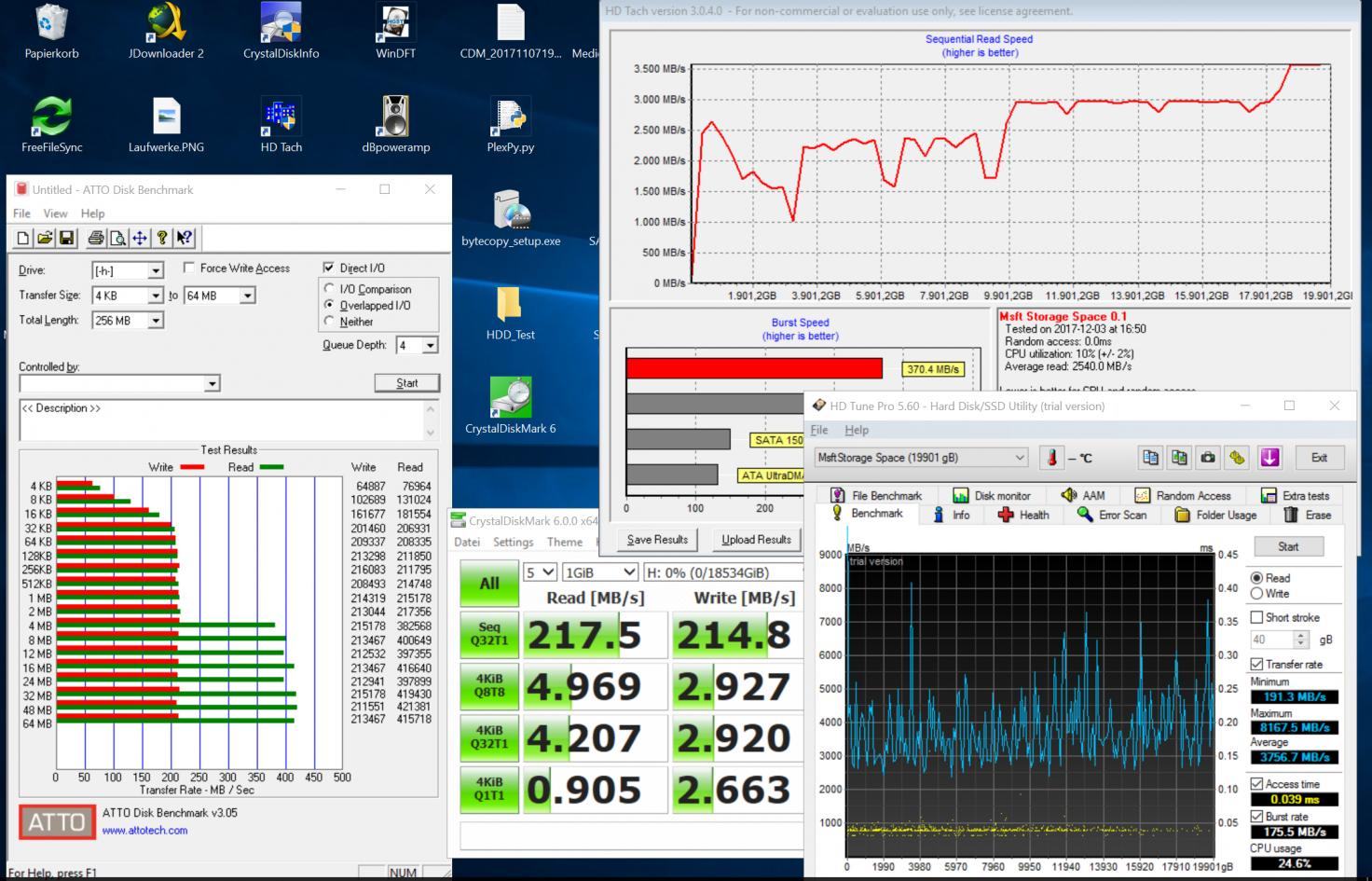Click copy screenshot to clipboard icon in HD Tune
The image size is (1372, 881).
pos(1179,458)
